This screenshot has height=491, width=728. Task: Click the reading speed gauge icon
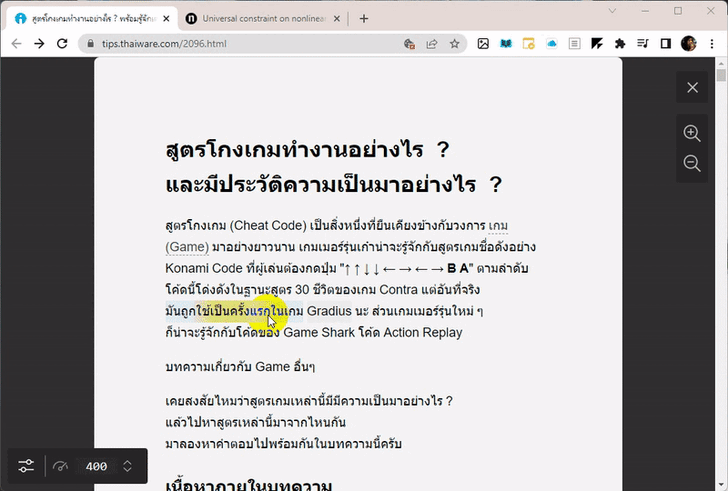point(60,466)
